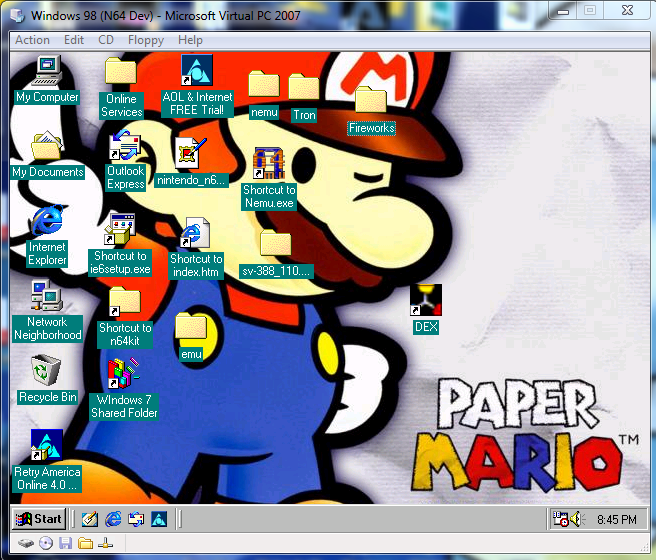Minimize the Virtual PC window
656x560 pixels.
point(563,11)
